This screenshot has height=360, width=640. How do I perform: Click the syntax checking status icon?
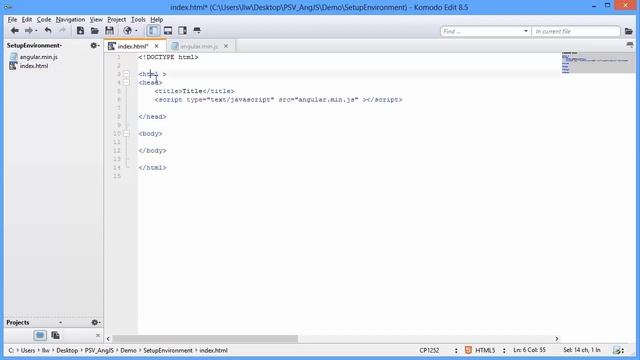(618, 350)
